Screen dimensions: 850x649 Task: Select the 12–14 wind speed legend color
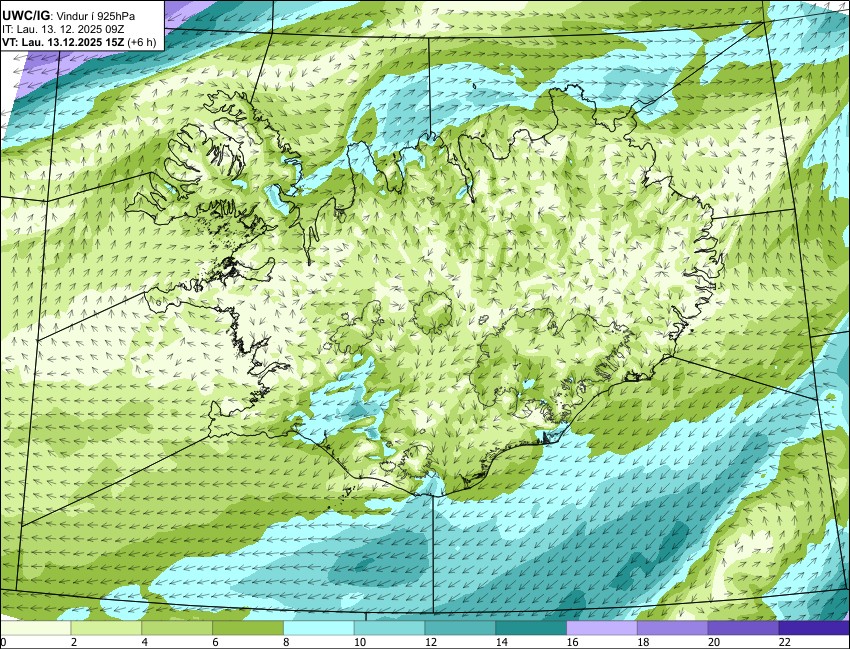[x=460, y=628]
